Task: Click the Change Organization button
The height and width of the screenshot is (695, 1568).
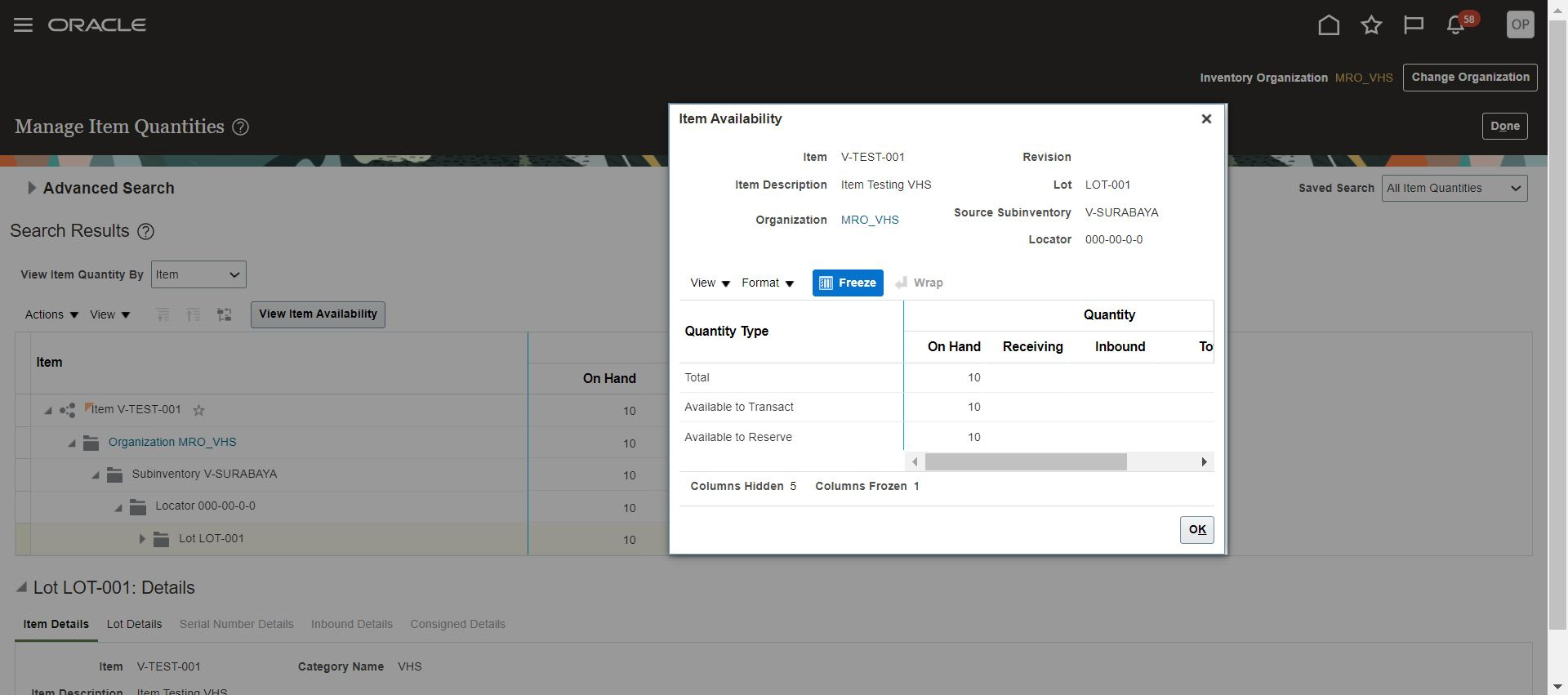Action: (x=1470, y=78)
